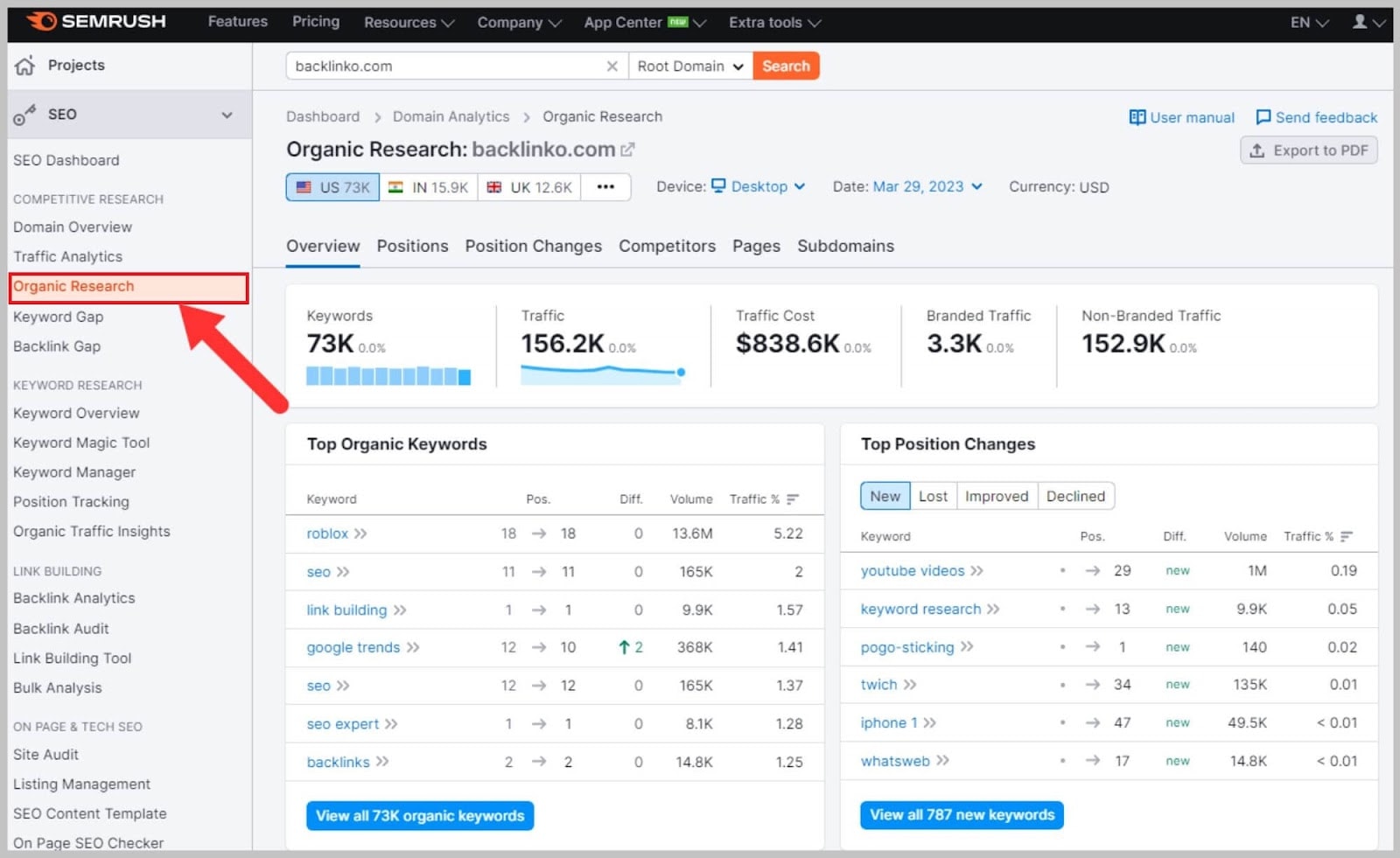Open SERP arrows next to pogo-sticking

(x=967, y=647)
